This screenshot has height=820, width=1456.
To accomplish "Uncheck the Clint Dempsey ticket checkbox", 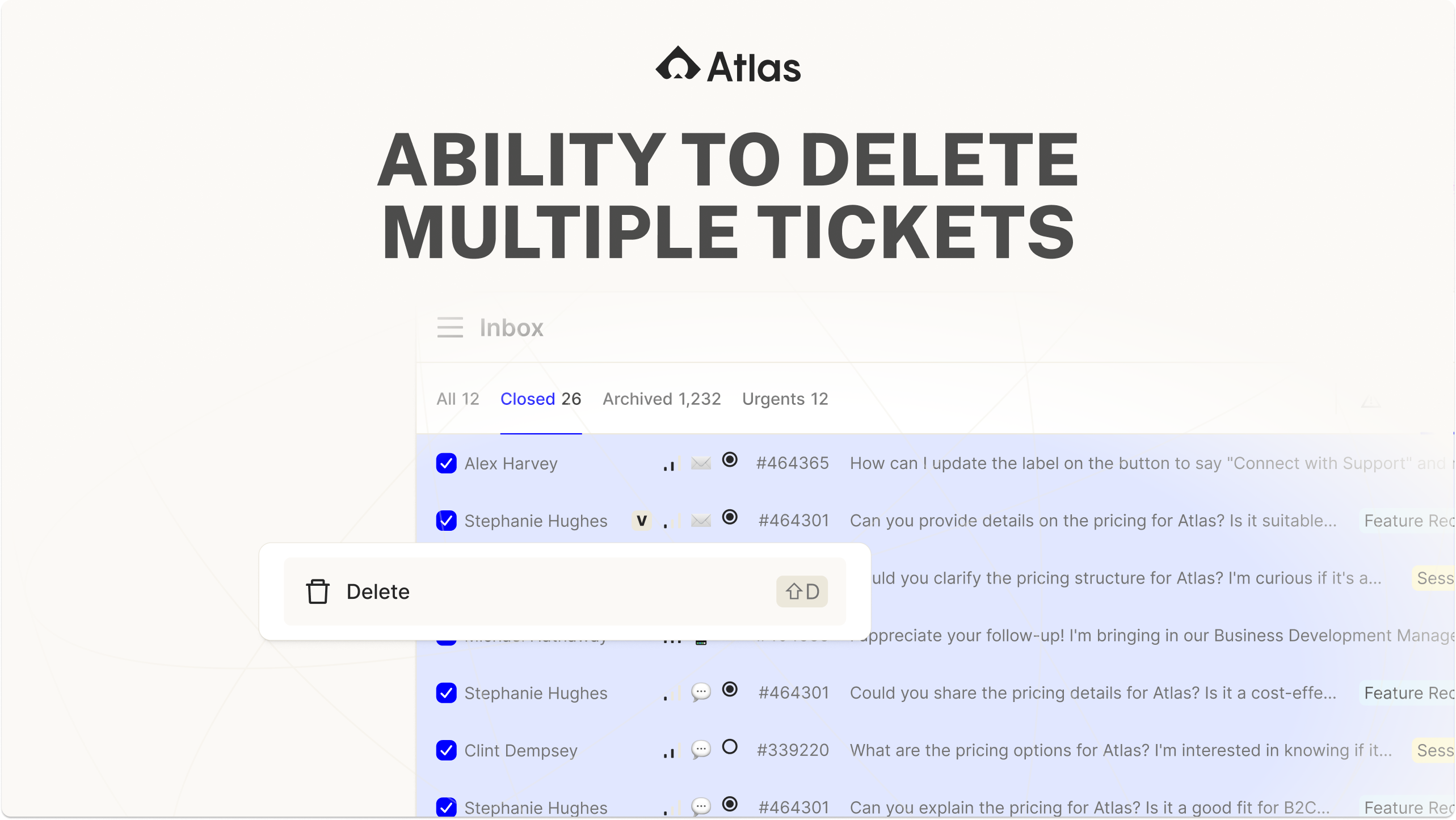I will (447, 750).
